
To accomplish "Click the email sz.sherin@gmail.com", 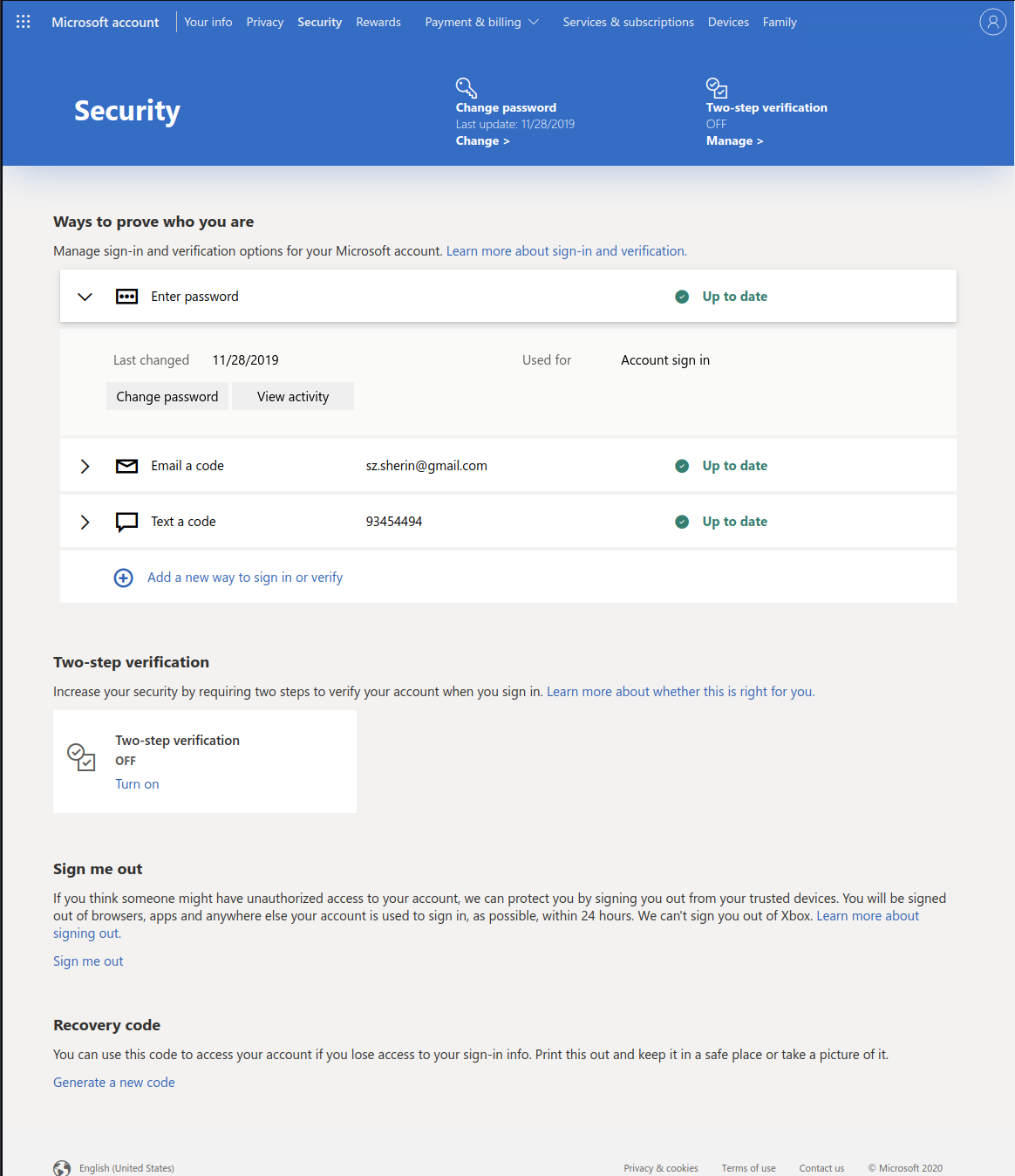I will coord(426,466).
